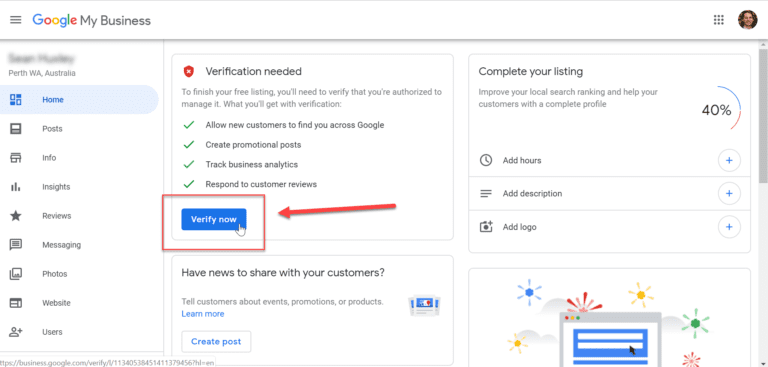Click the red verification shield icon
The height and width of the screenshot is (367, 768).
pos(189,72)
